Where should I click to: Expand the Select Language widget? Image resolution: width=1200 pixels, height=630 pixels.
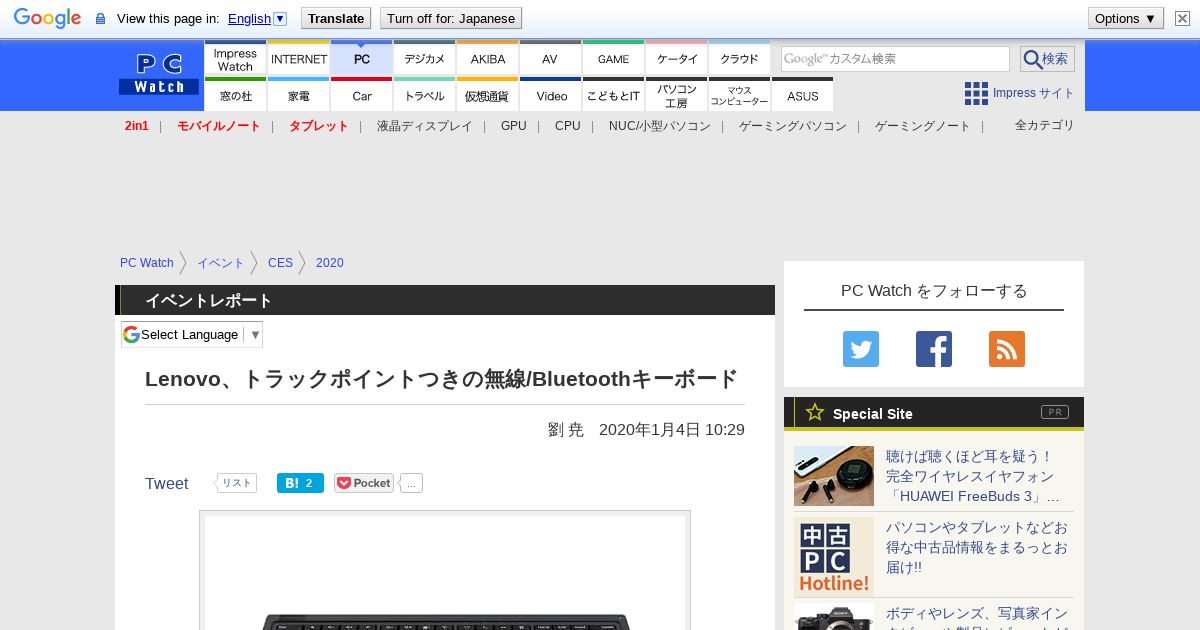click(x=192, y=335)
